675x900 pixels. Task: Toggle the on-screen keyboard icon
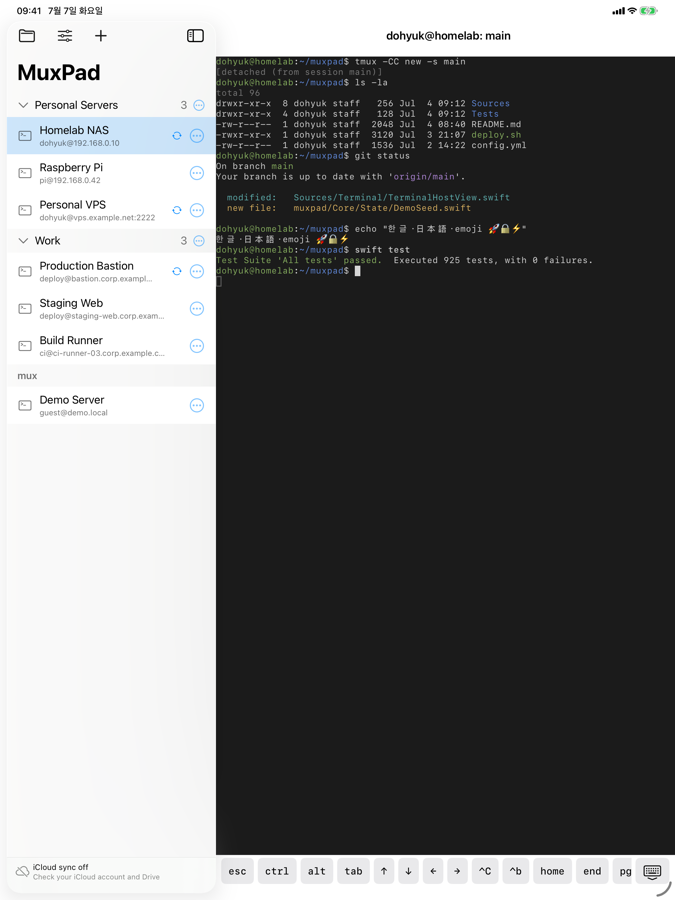point(652,871)
